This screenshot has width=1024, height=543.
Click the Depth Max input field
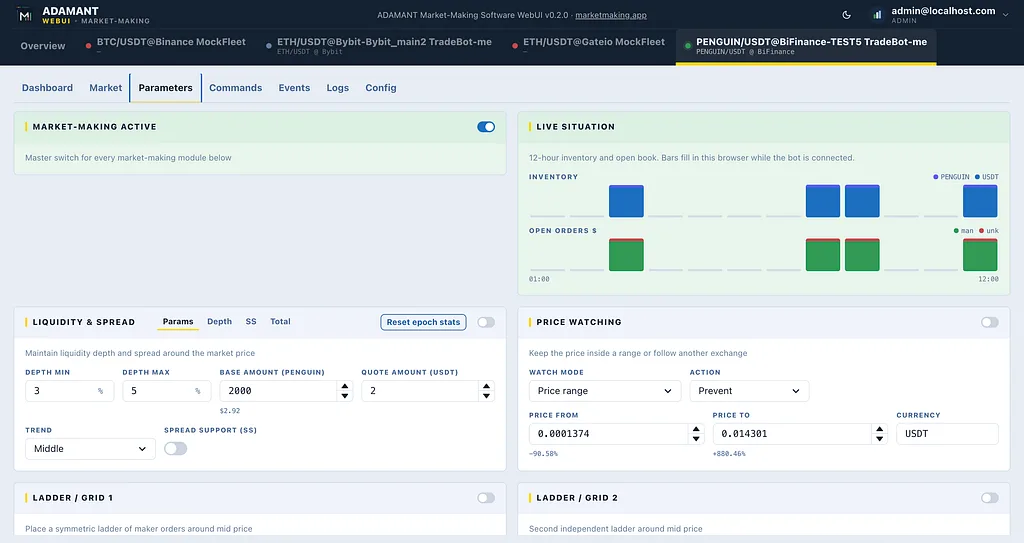[x=167, y=391]
